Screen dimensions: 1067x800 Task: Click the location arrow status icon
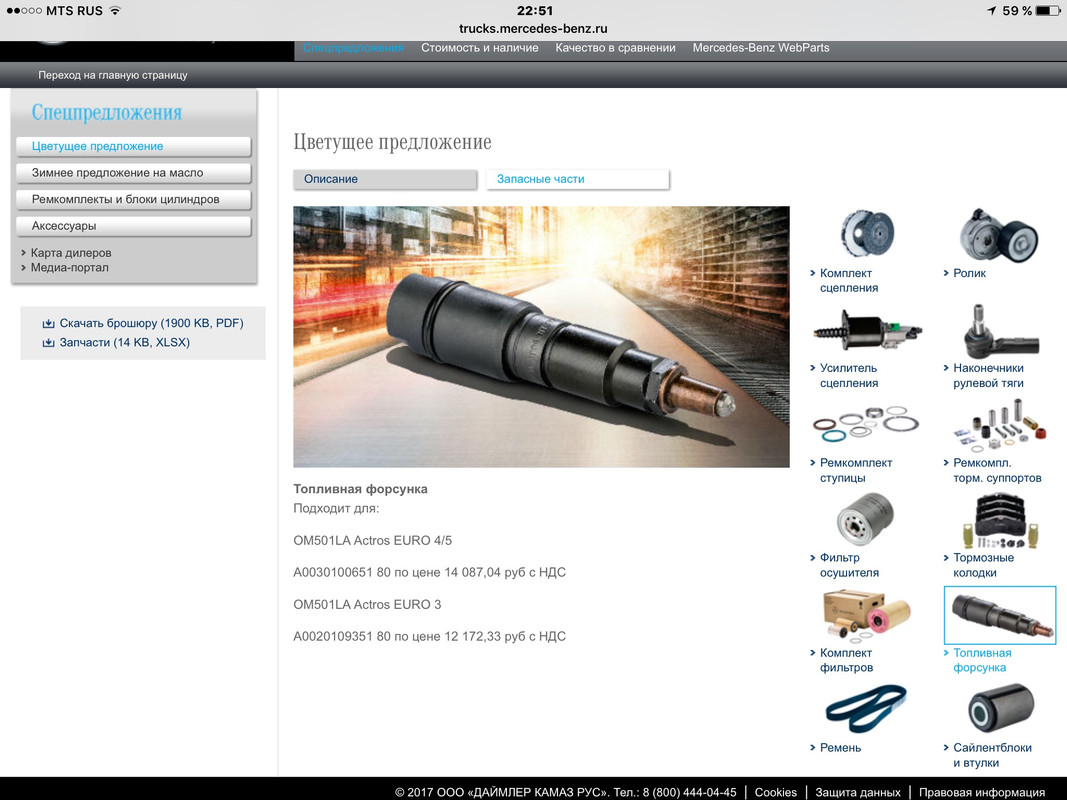[991, 11]
